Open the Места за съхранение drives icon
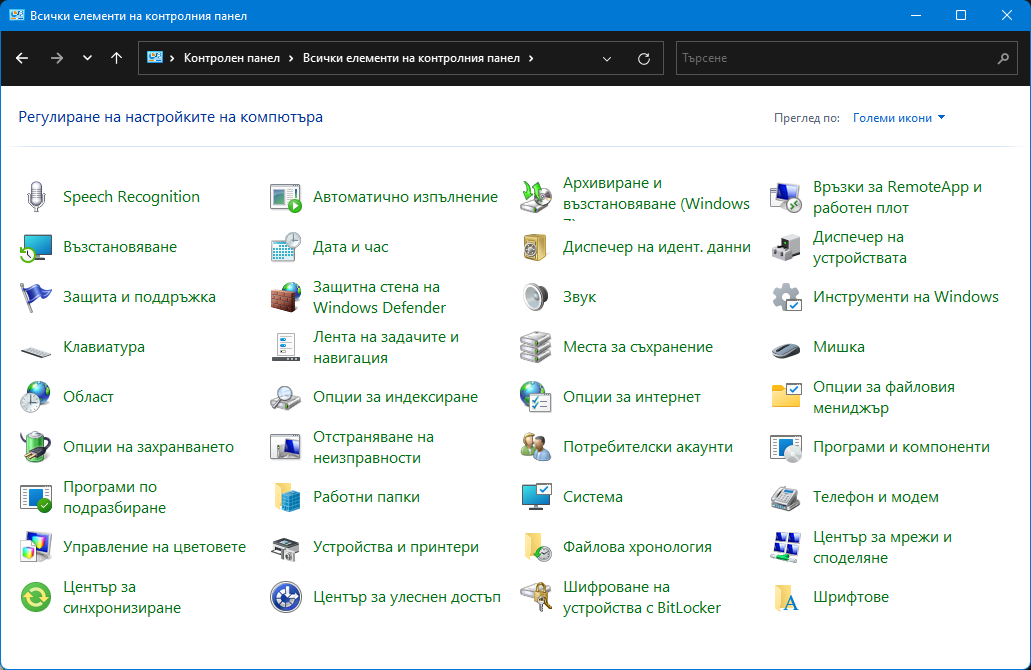The image size is (1031, 670). click(536, 347)
